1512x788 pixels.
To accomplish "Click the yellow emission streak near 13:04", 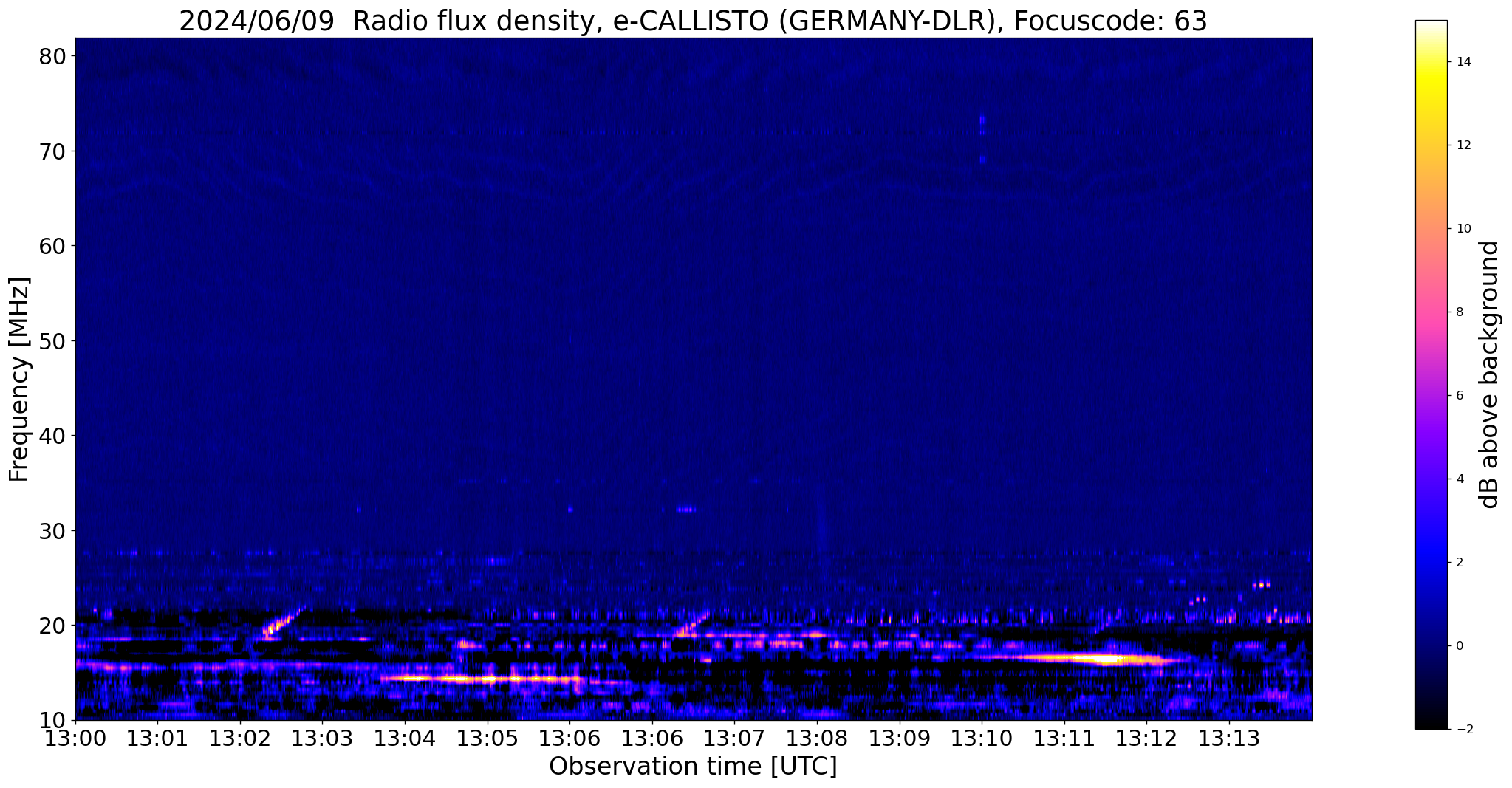I will (x=480, y=679).
